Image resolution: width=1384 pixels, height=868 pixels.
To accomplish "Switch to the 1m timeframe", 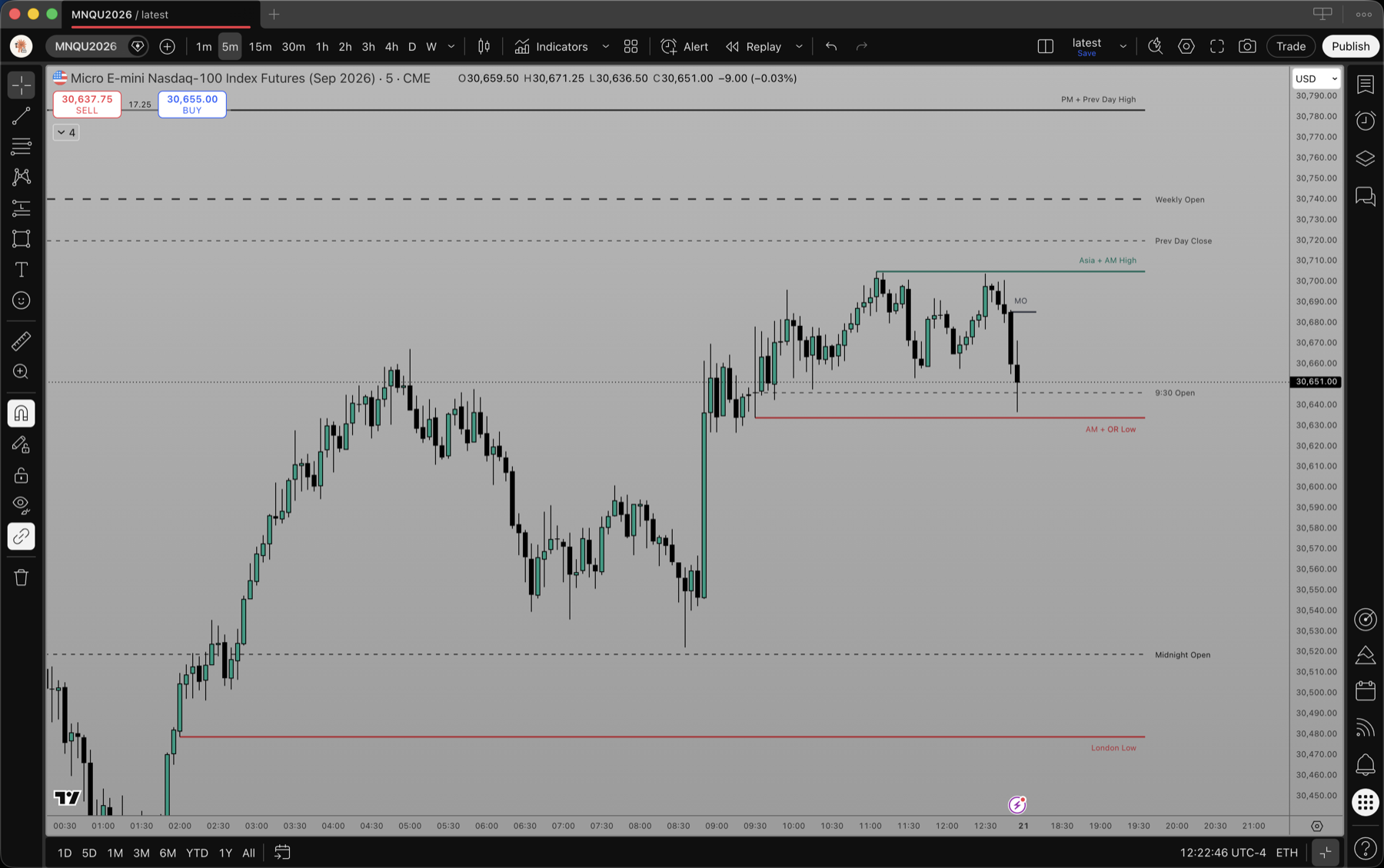I will [204, 47].
